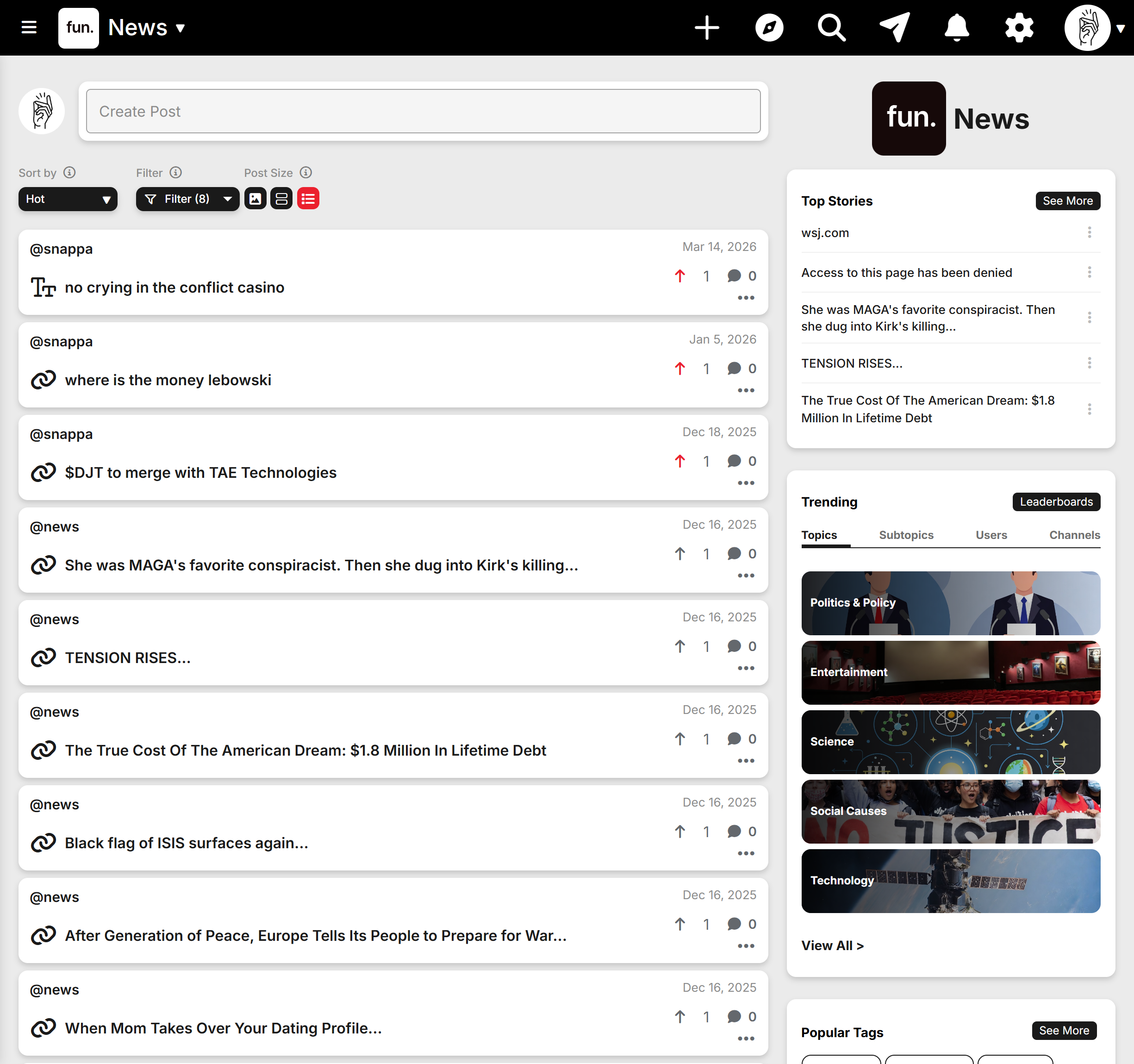Switch to large image post size

(x=255, y=199)
